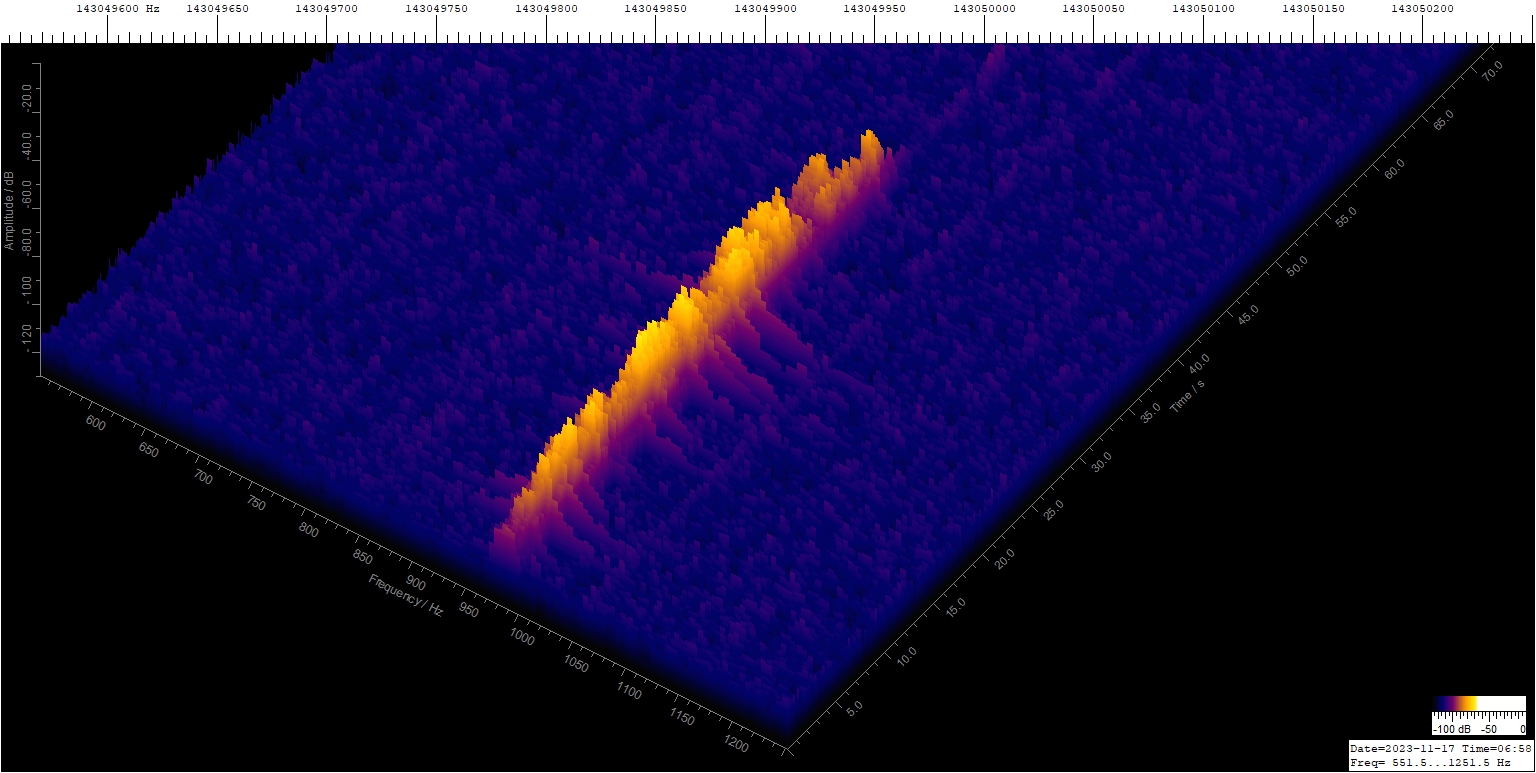
Task: Click the color palette gradient bar in the legend
Action: [x=1479, y=703]
